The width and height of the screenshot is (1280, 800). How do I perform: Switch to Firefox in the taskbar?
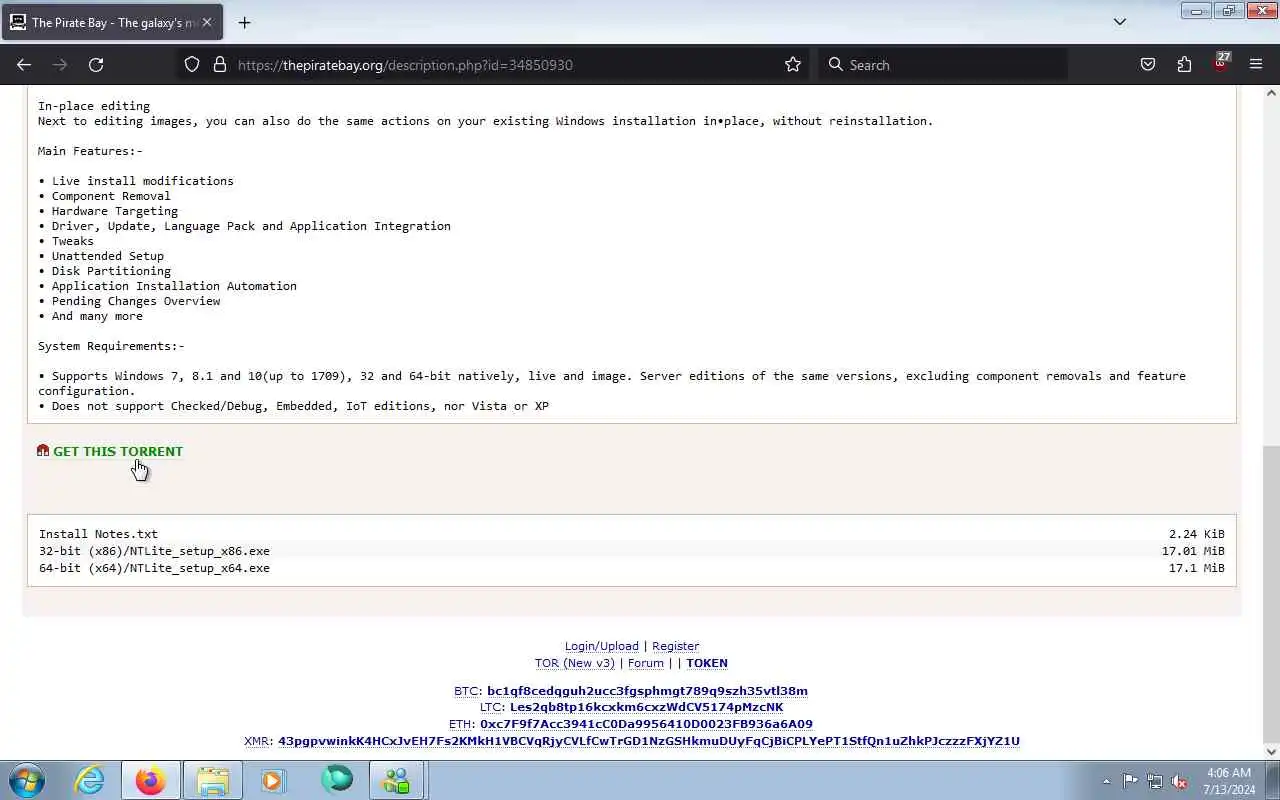point(151,780)
